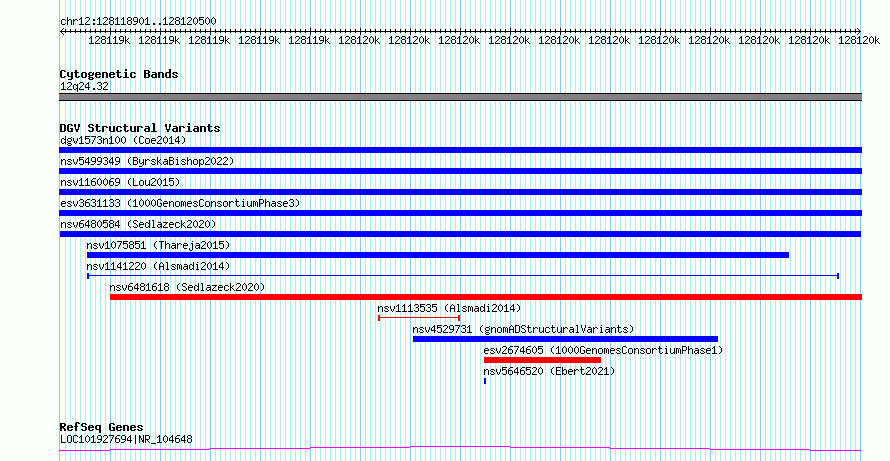Select the blue bar under nsv1160069
Viewport: 890px width, 461px height.
point(460,192)
